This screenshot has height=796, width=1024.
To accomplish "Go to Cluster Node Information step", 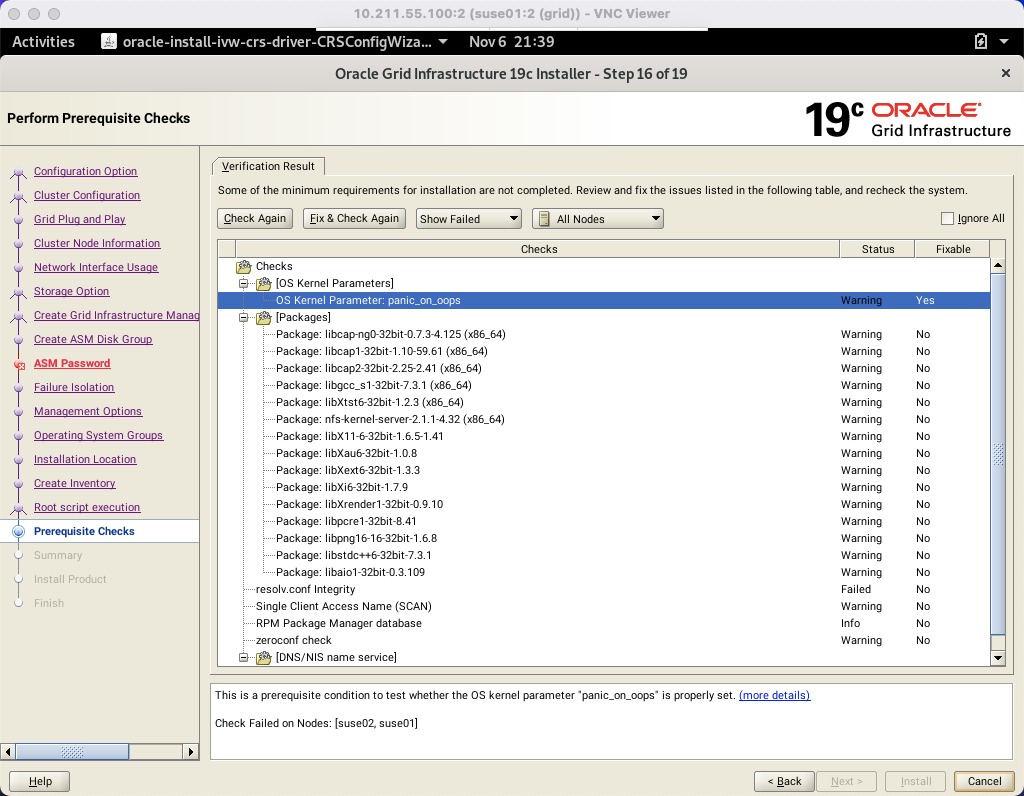I will (97, 244).
